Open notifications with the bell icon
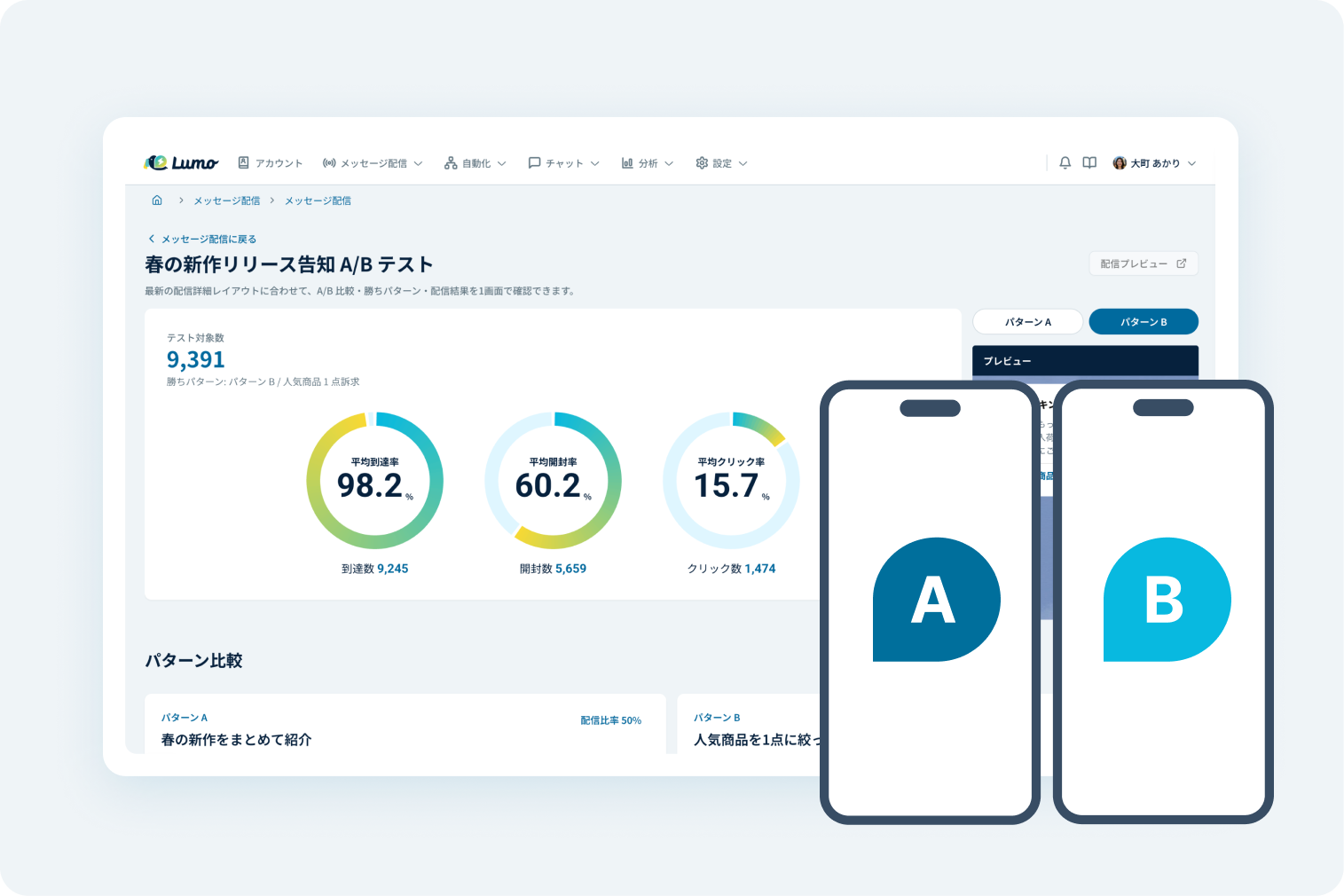The height and width of the screenshot is (896, 1344). point(1065,162)
